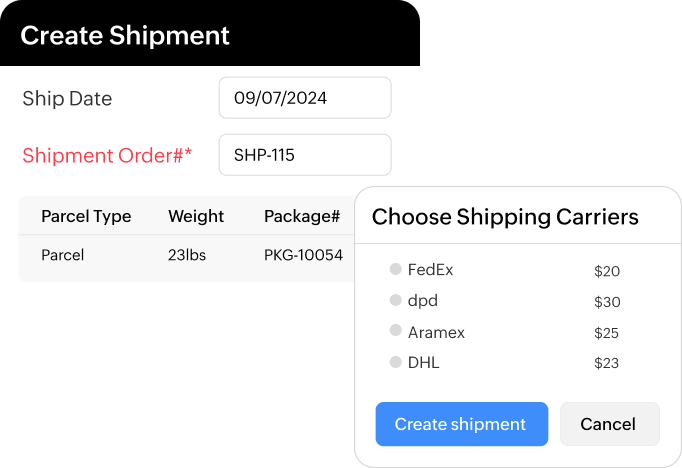
Task: Click the $25 Aramex price
Action: click(x=607, y=333)
